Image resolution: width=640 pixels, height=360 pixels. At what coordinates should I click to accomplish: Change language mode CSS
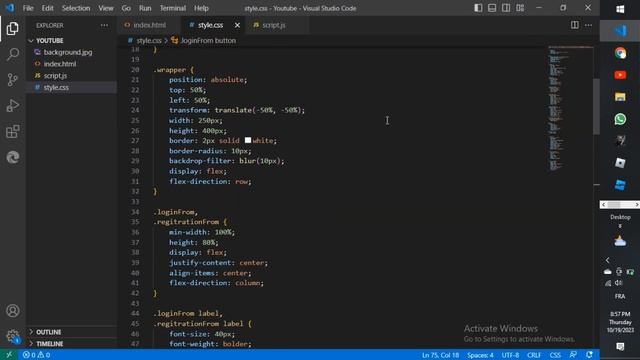[555, 355]
